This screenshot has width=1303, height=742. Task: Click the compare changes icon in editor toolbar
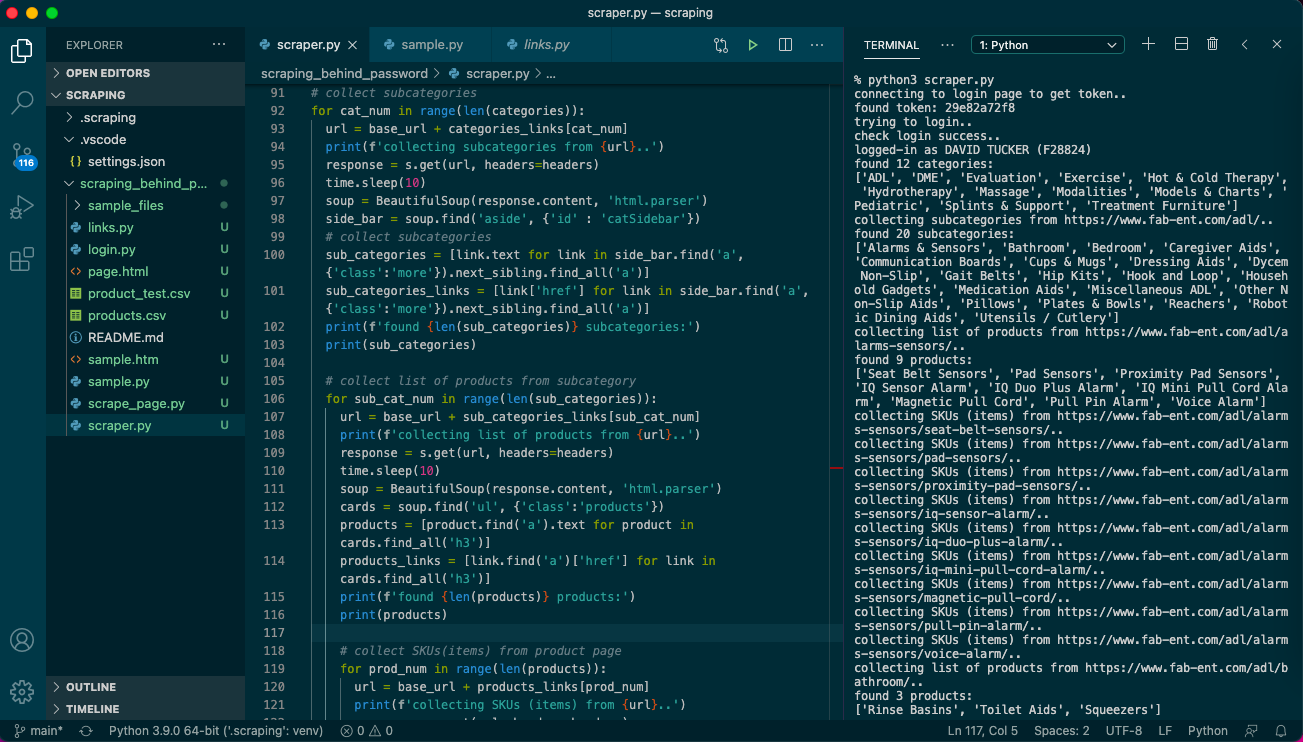(x=721, y=45)
